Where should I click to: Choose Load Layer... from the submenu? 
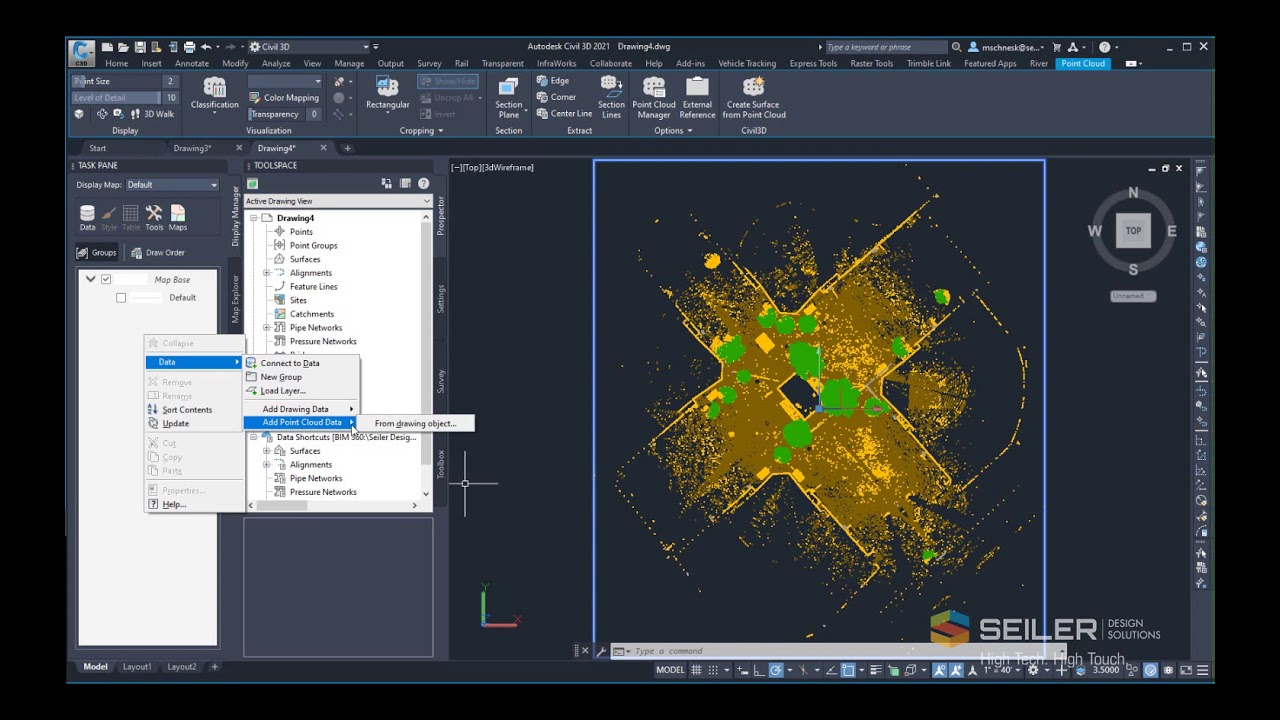(x=283, y=391)
